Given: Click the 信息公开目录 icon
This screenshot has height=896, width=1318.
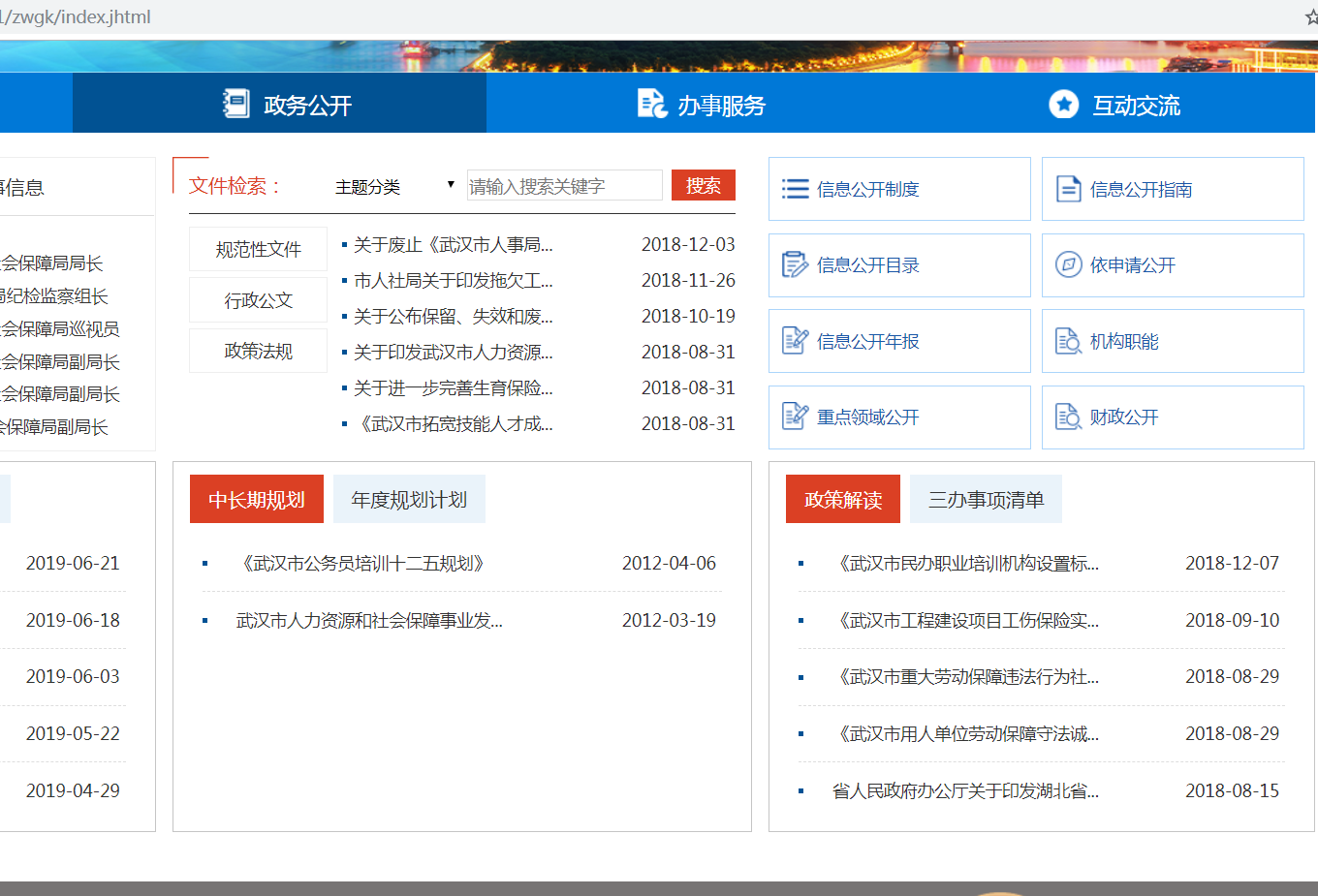Looking at the screenshot, I should 795,264.
